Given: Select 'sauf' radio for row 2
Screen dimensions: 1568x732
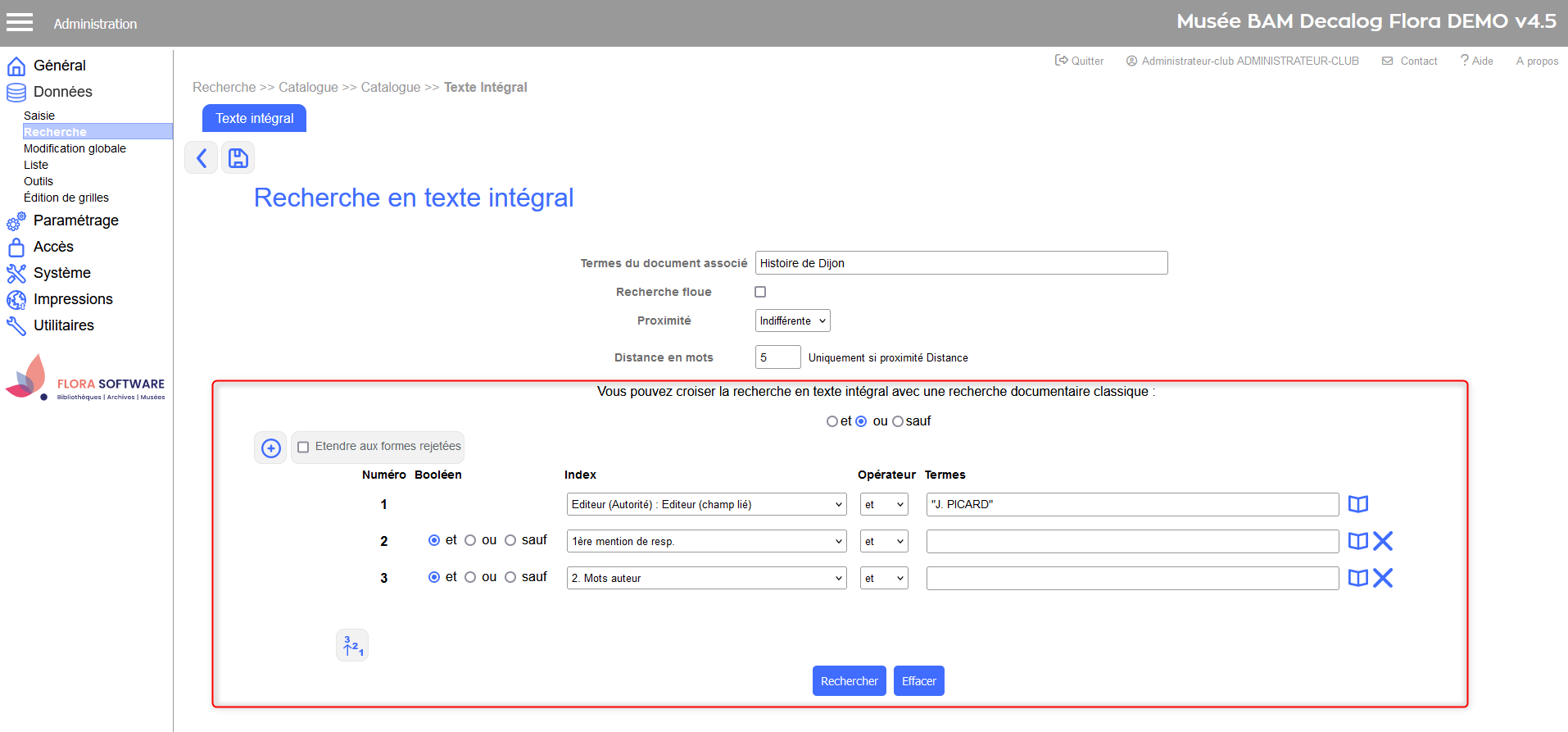Looking at the screenshot, I should pyautogui.click(x=510, y=540).
